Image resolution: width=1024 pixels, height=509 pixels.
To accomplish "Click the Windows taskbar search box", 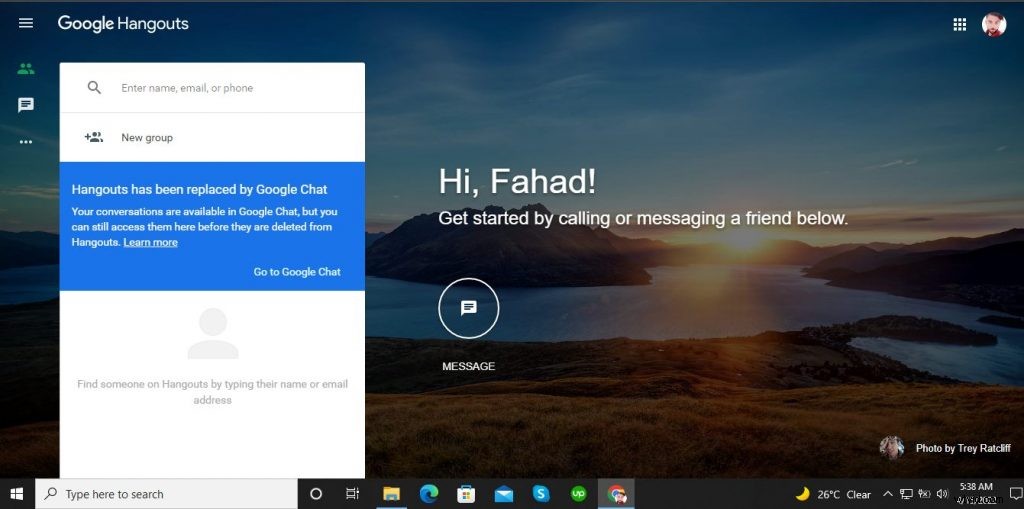I will click(x=168, y=494).
